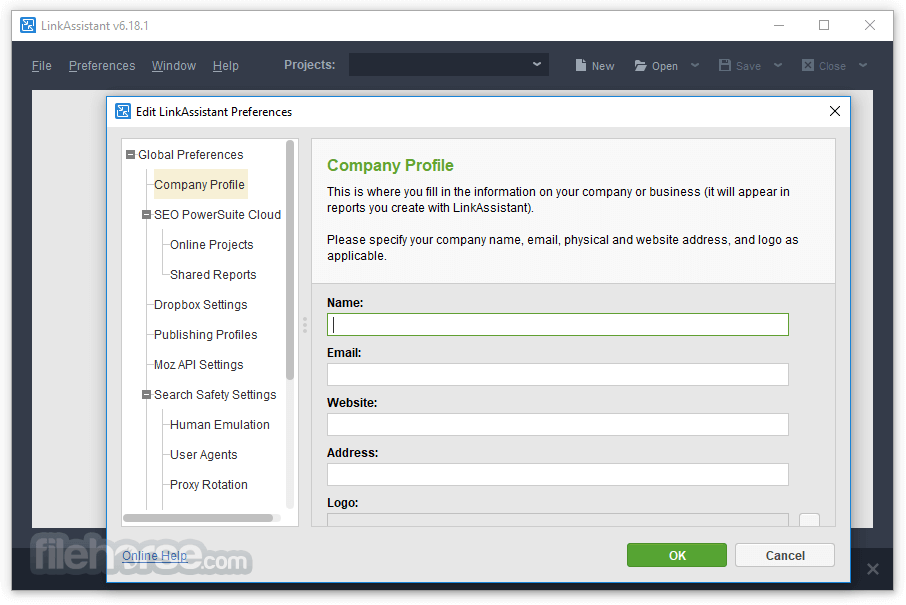This screenshot has width=906, height=605.
Task: Expand the Close button dropdown arrow
Action: (863, 65)
